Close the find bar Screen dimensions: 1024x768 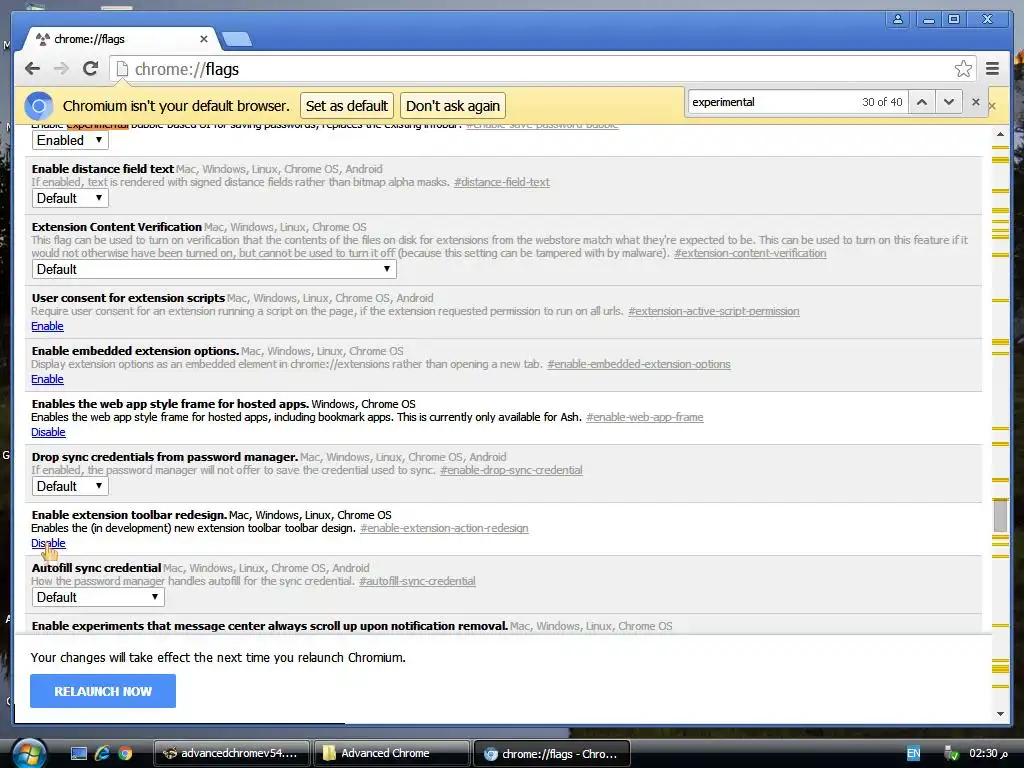pyautogui.click(x=976, y=102)
